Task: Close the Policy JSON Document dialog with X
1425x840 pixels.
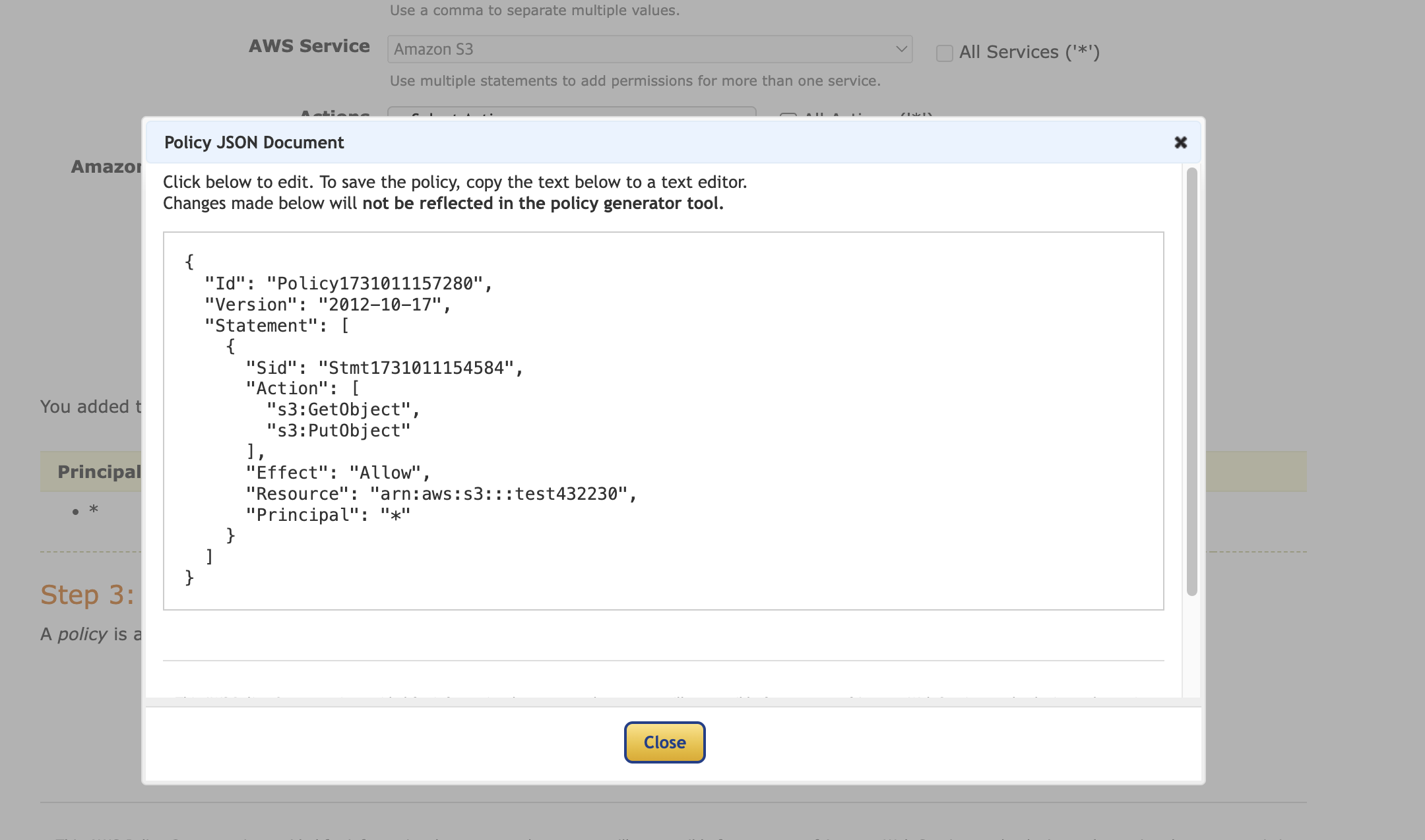Action: (x=1180, y=142)
